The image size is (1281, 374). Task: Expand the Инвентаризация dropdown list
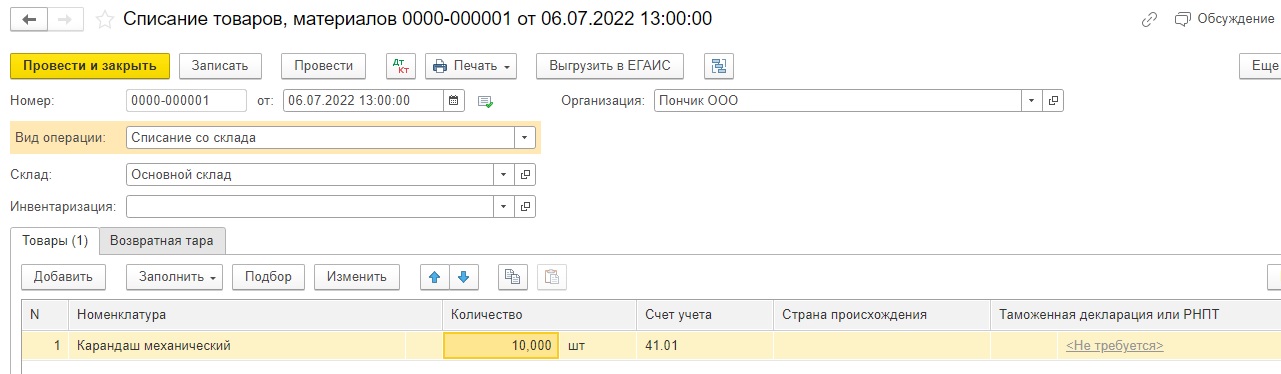505,207
